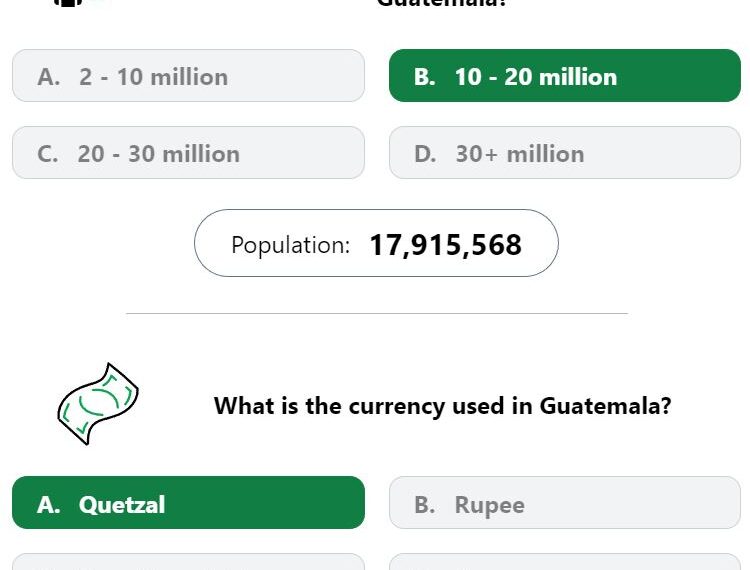Click the 'What is the currency used in Guatemala?' question
Viewport: 750px width, 570px height.
coord(442,406)
